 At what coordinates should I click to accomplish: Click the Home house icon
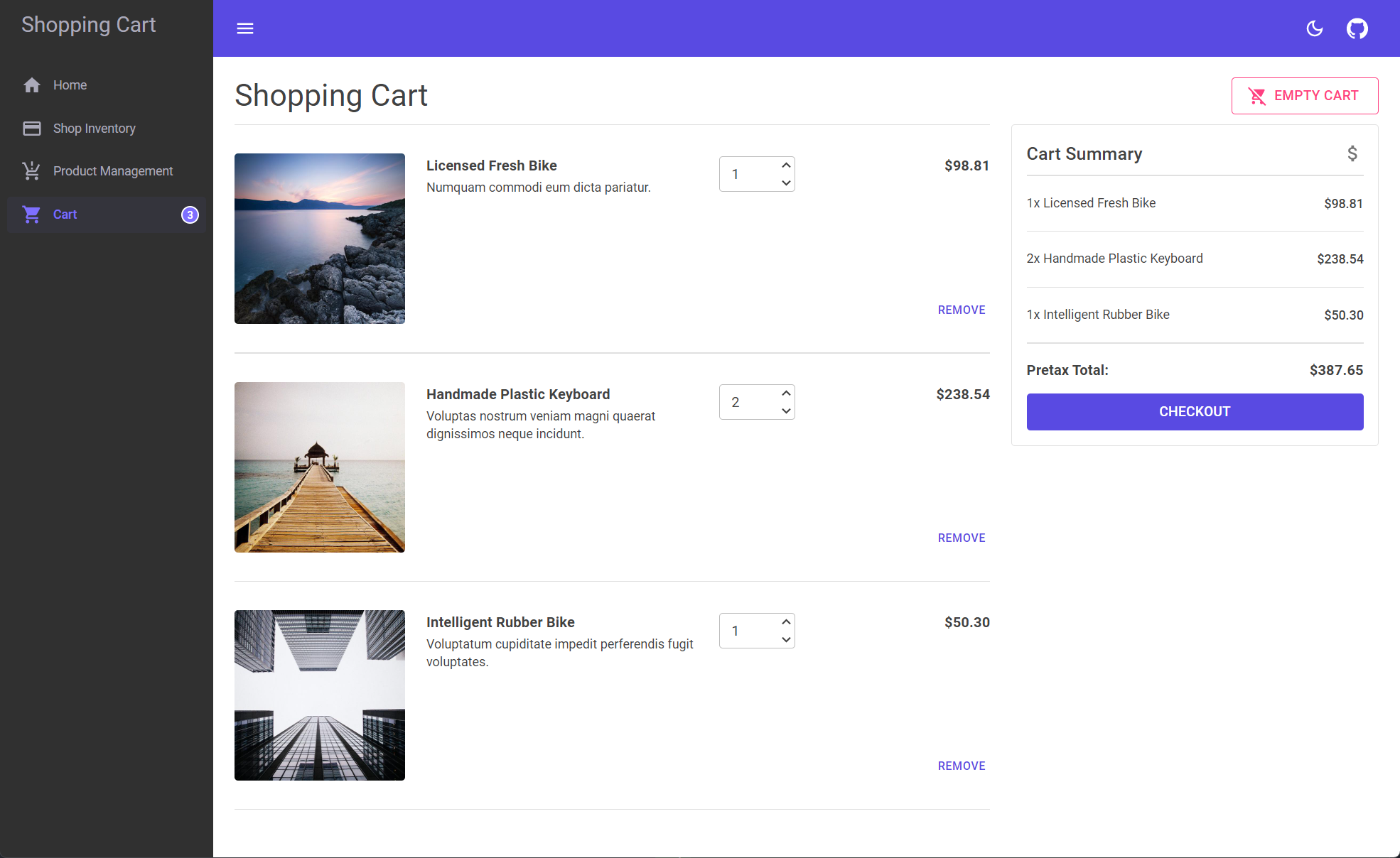point(32,85)
